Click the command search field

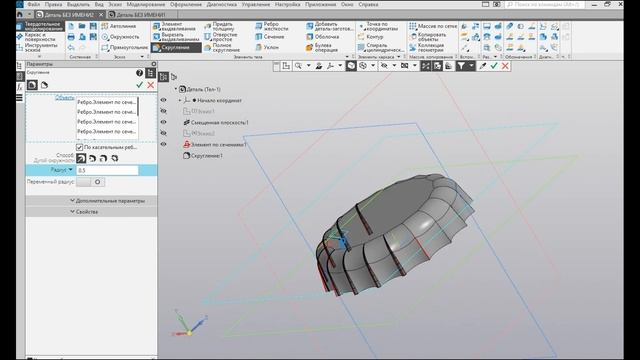tap(544, 4)
